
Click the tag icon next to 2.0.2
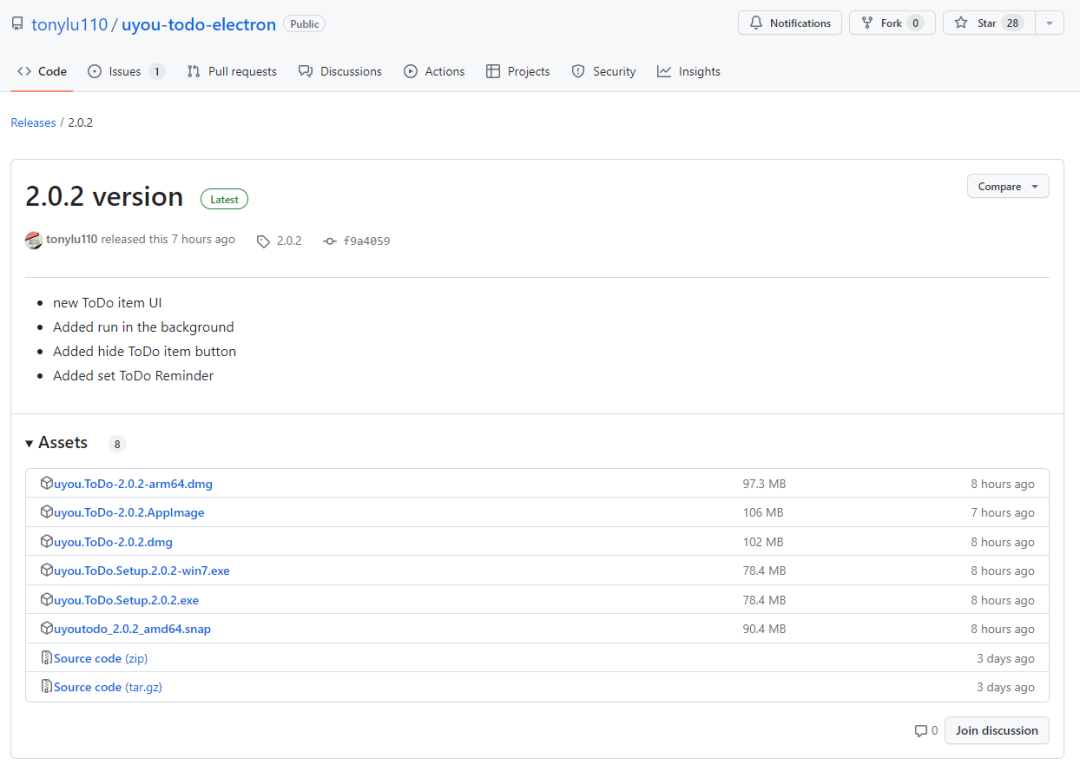coord(263,241)
